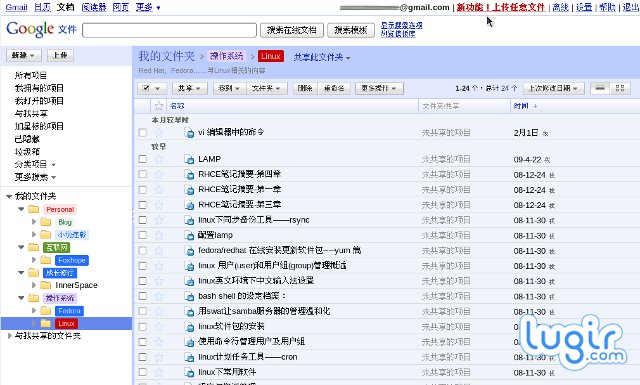
Task: Star the vi 编辑器中的命令 document
Action: pyautogui.click(x=159, y=133)
